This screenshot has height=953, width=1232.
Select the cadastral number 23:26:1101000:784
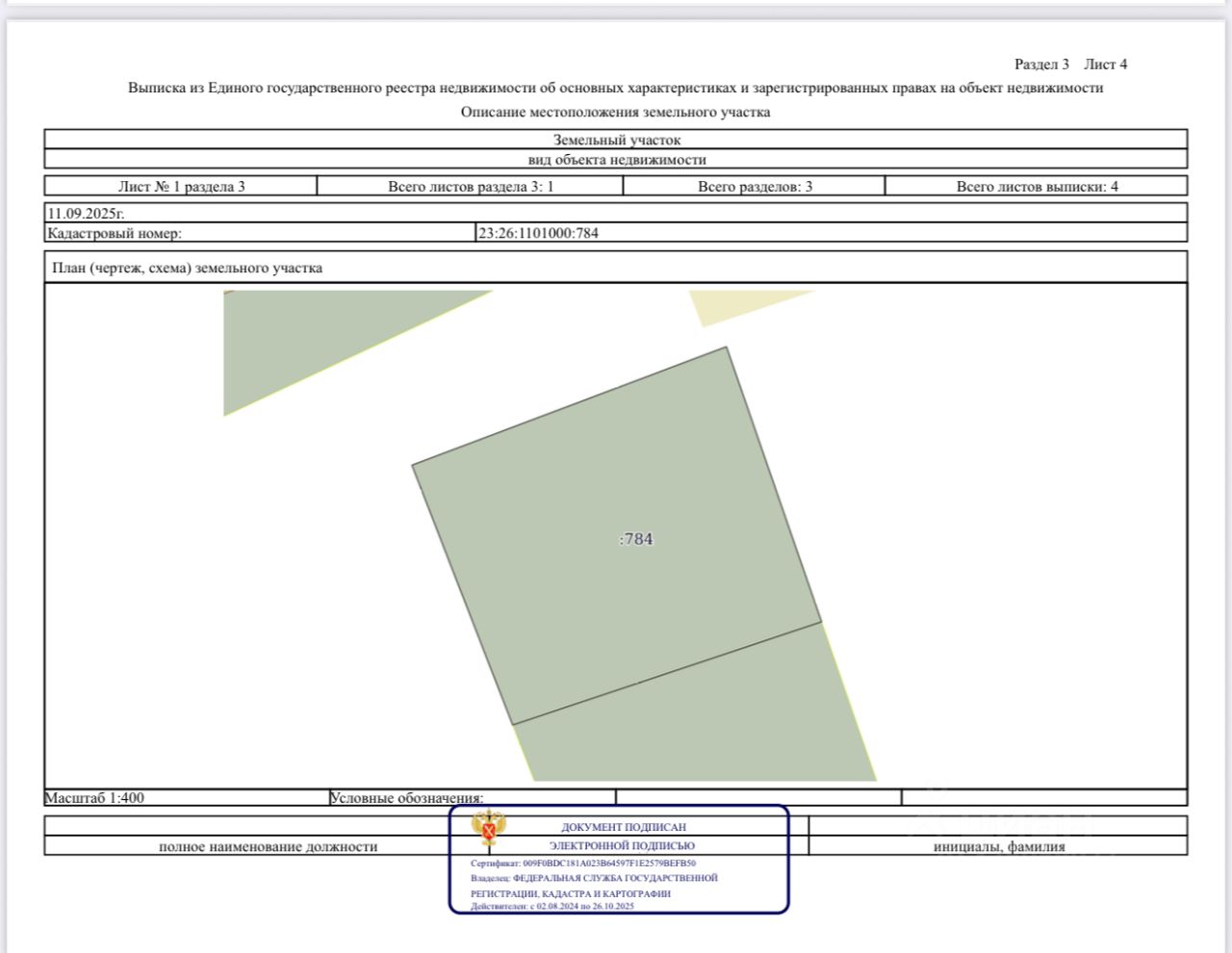[538, 233]
